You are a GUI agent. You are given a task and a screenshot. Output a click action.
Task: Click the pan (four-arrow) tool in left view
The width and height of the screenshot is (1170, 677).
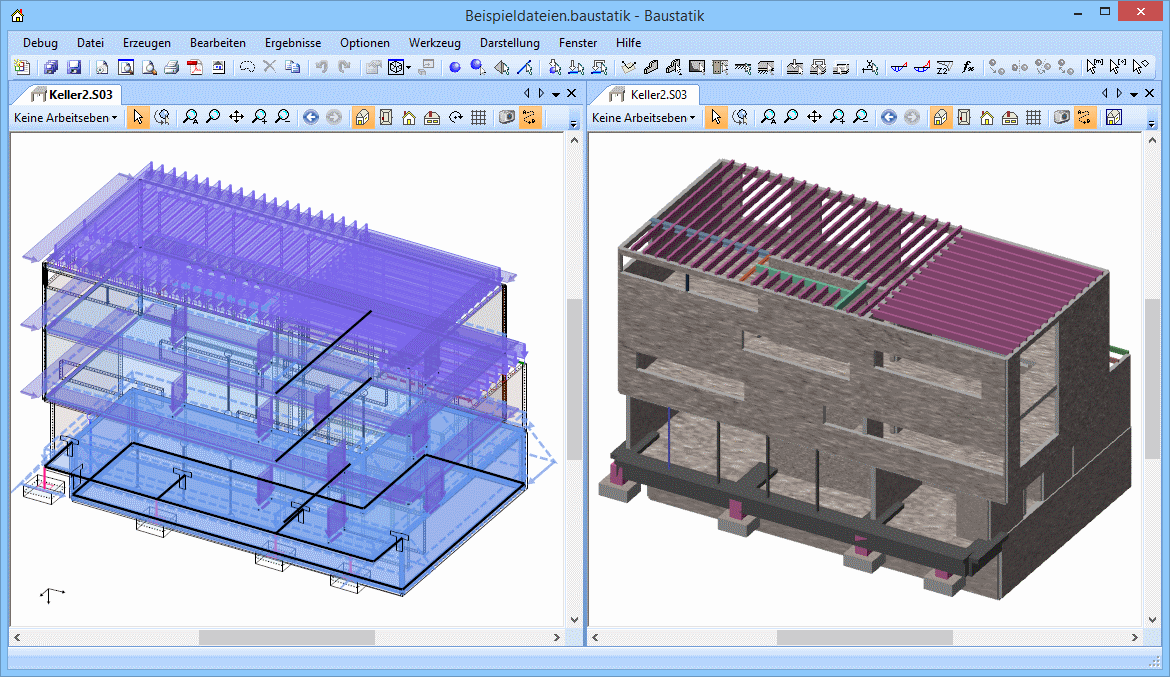236,117
